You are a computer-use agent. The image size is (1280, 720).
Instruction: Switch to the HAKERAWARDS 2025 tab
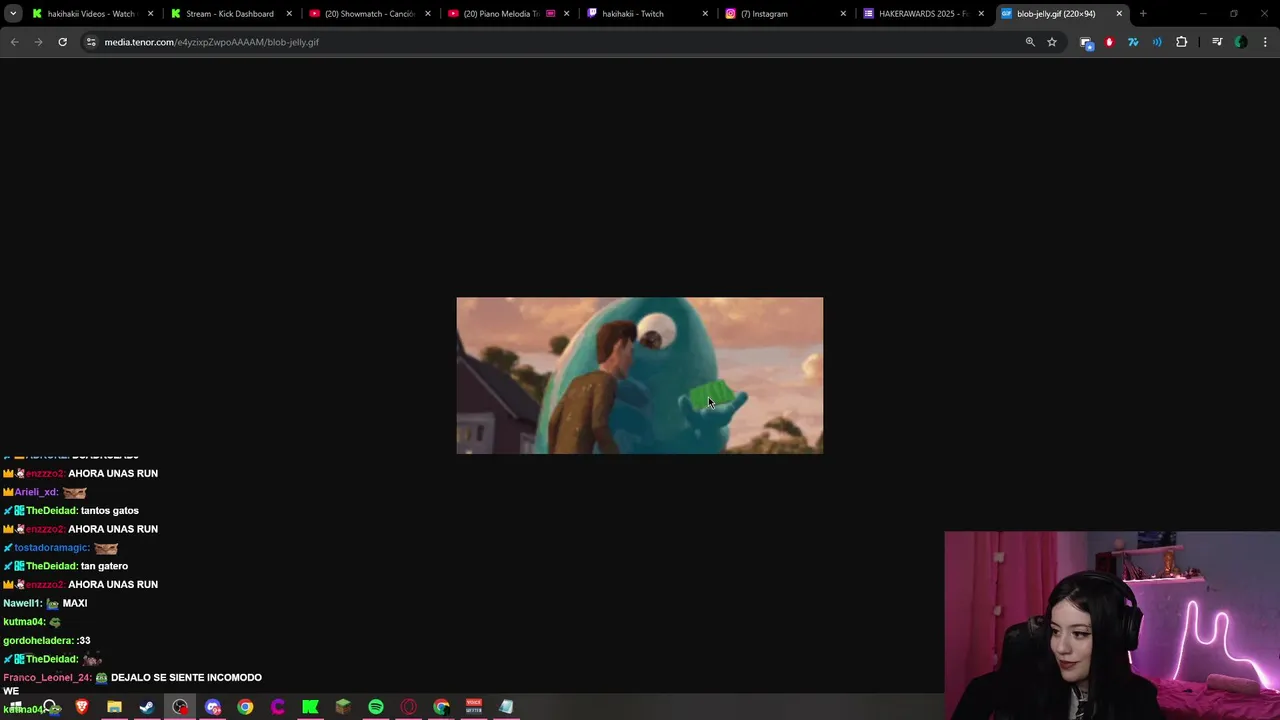923,14
